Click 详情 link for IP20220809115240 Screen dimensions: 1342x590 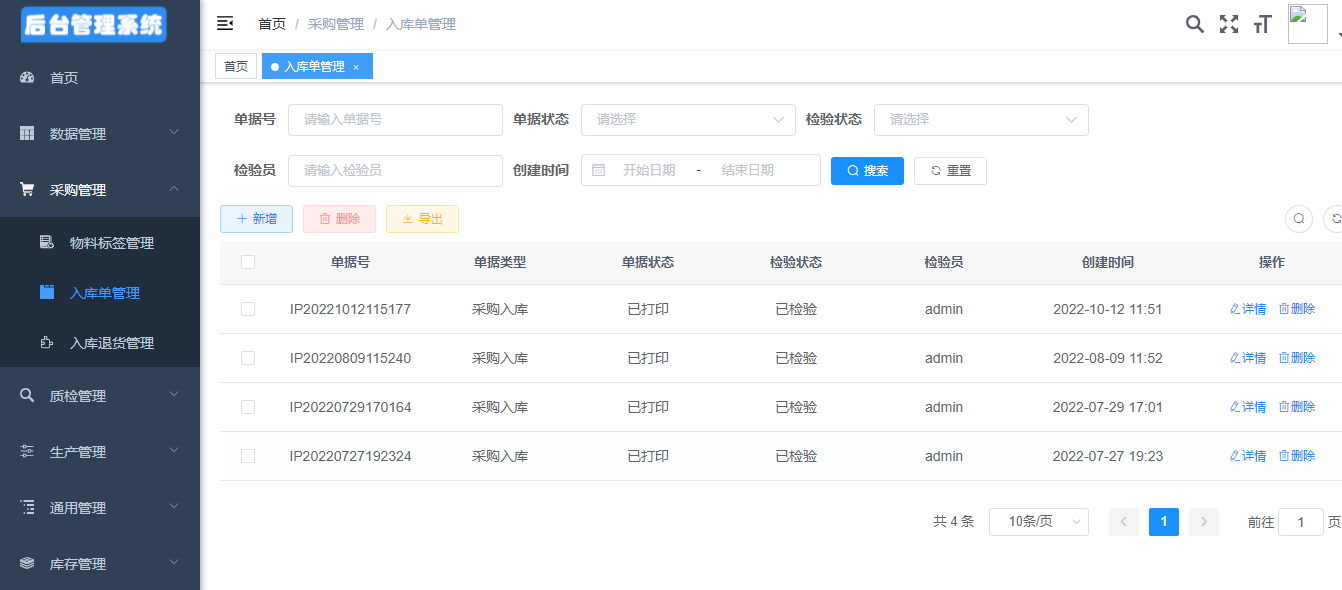(x=1248, y=358)
